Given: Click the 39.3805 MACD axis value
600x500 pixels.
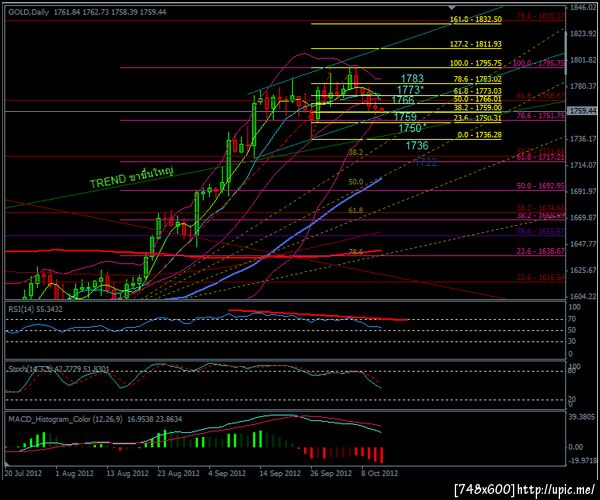Looking at the screenshot, I should point(582,417).
